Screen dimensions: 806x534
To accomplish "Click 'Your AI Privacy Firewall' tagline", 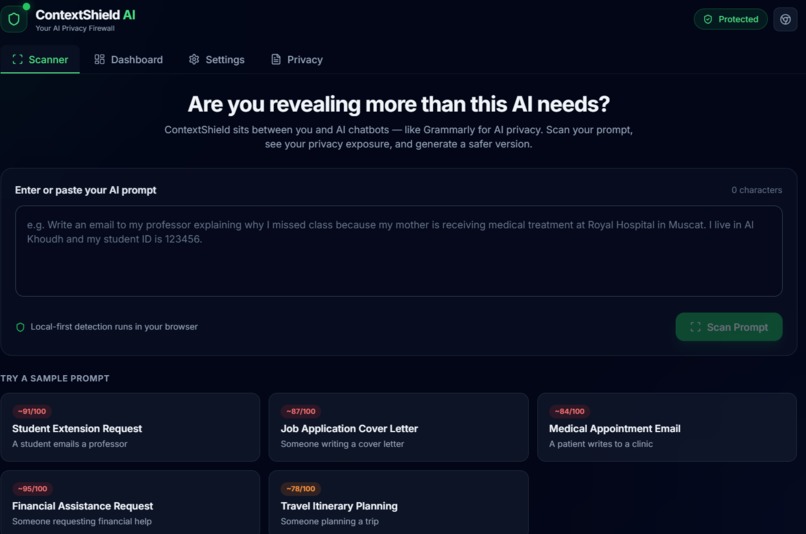I will (x=75, y=28).
